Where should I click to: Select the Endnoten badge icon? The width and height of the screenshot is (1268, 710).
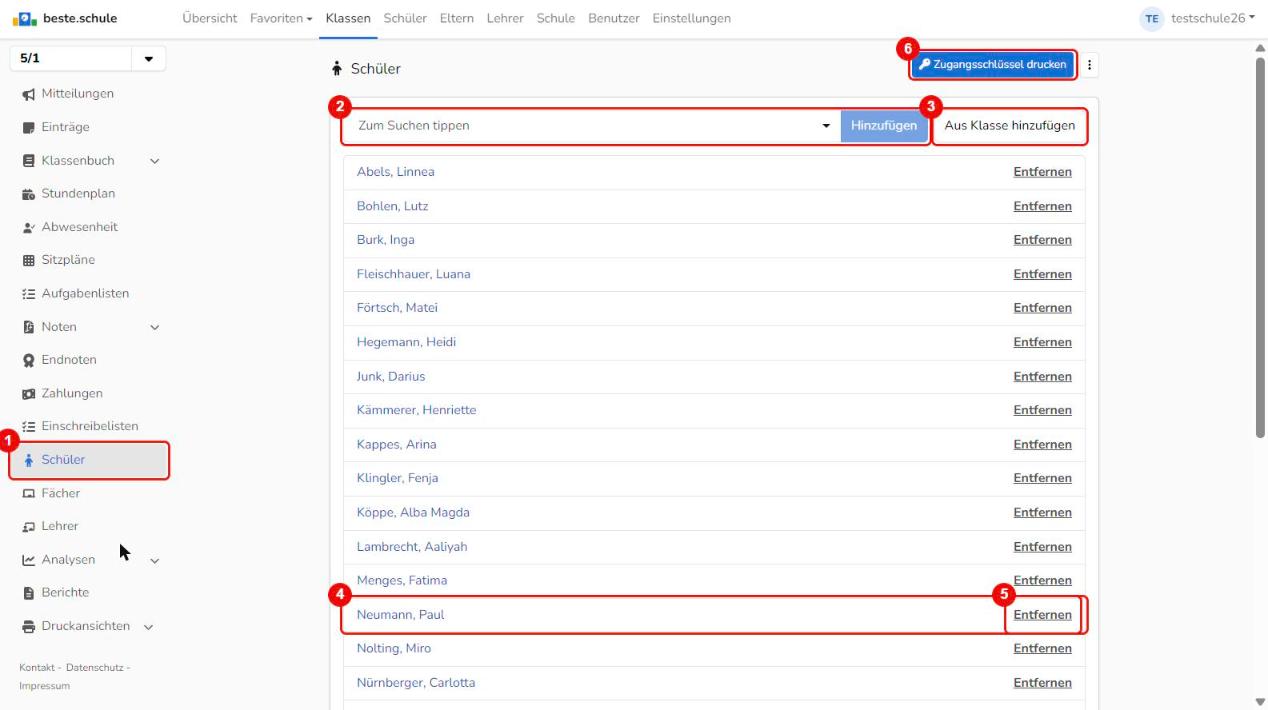point(28,360)
